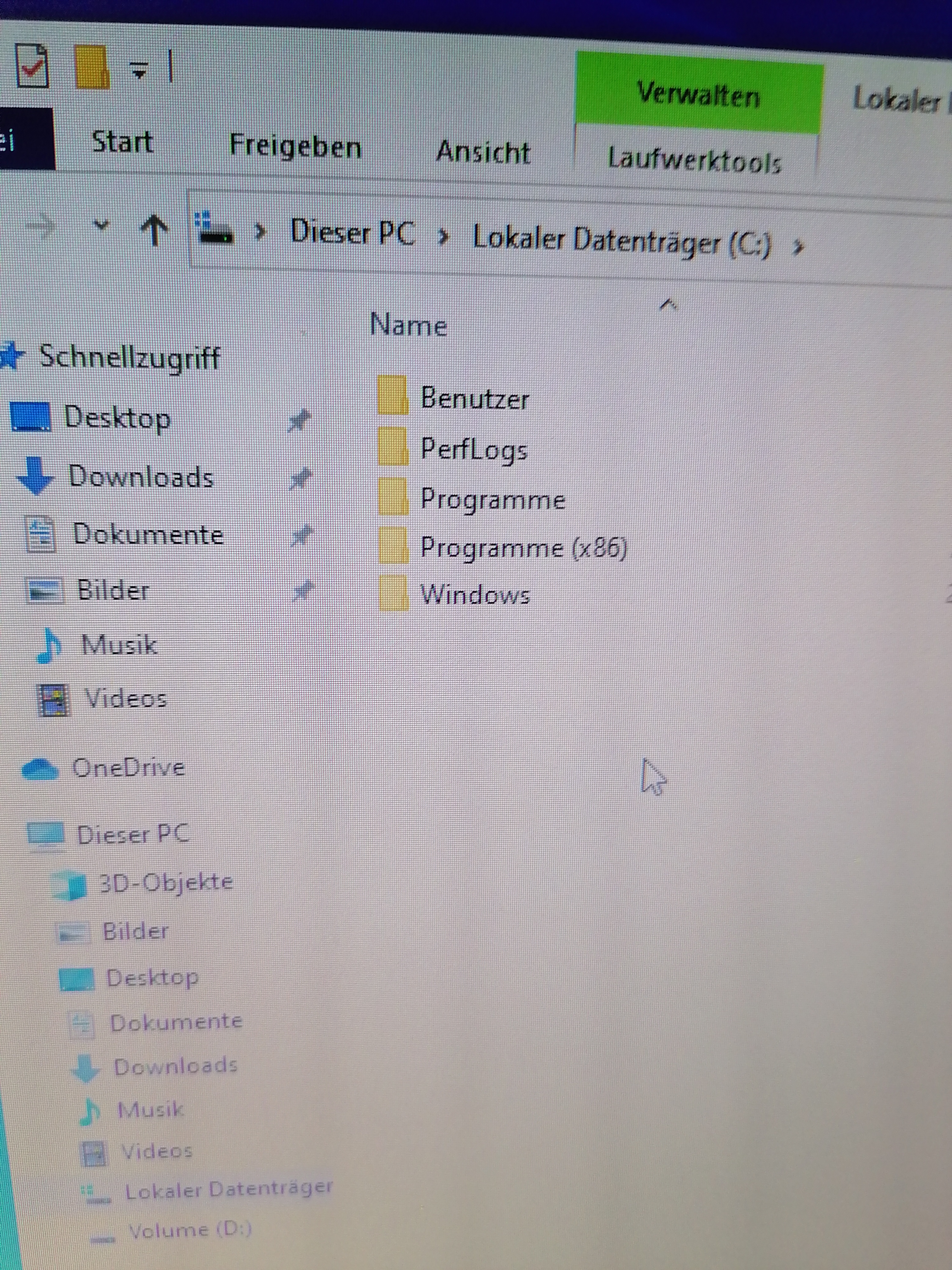Screen dimensions: 952x1270
Task: Open OneDrive in navigation pane
Action: coord(127,768)
